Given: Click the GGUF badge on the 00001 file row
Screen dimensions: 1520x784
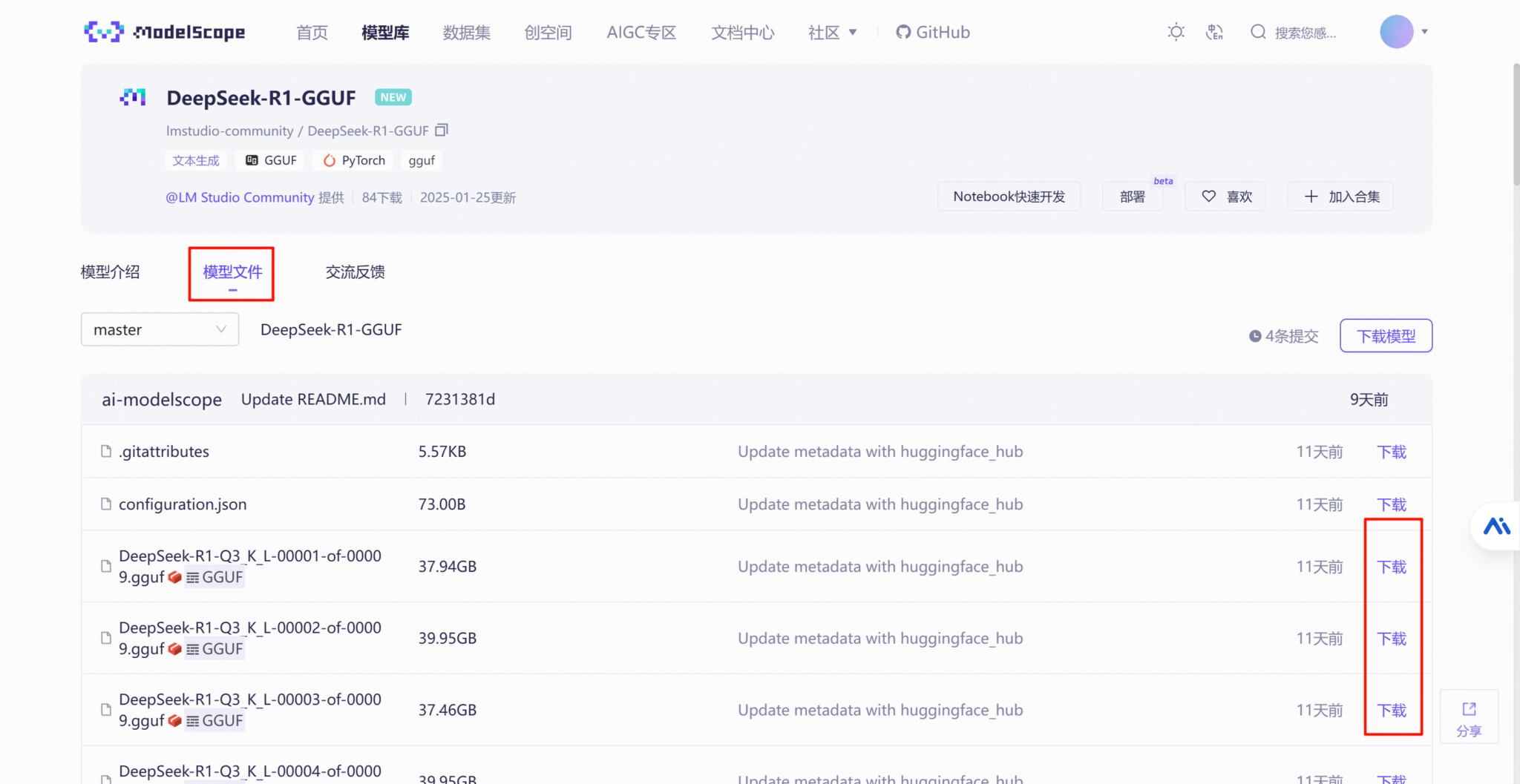Looking at the screenshot, I should (x=214, y=577).
